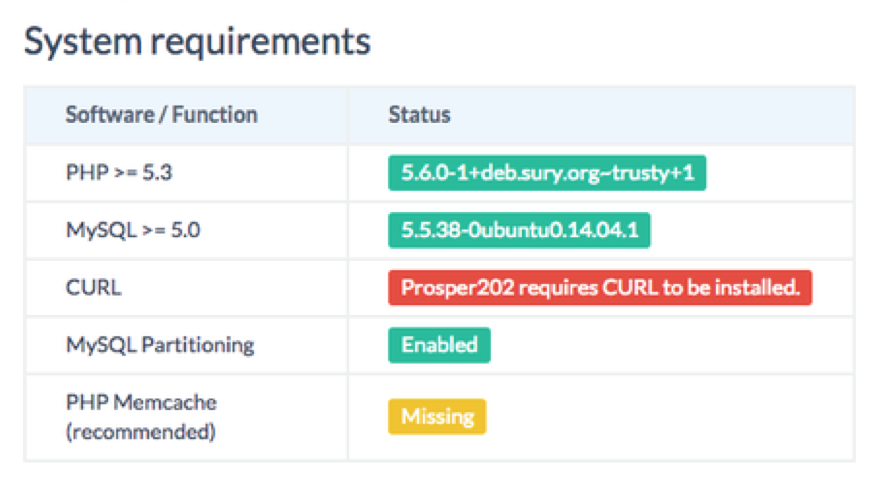This screenshot has height=502, width=886.
Task: Select the Software / Function column header
Action: [161, 115]
